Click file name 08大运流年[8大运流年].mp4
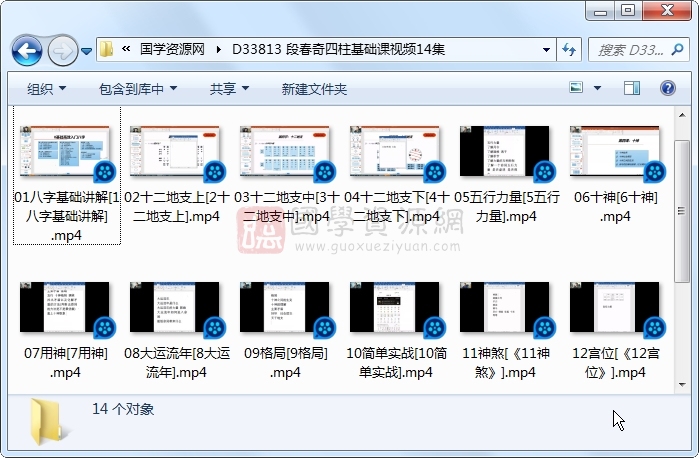The width and height of the screenshot is (699, 458). [177, 363]
